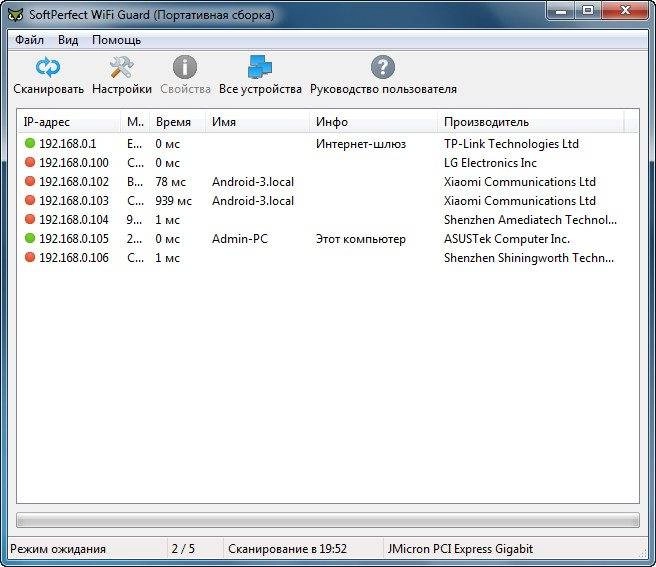Click red status dot for 192.168.0.103
Image resolution: width=656 pixels, height=567 pixels.
[30, 200]
